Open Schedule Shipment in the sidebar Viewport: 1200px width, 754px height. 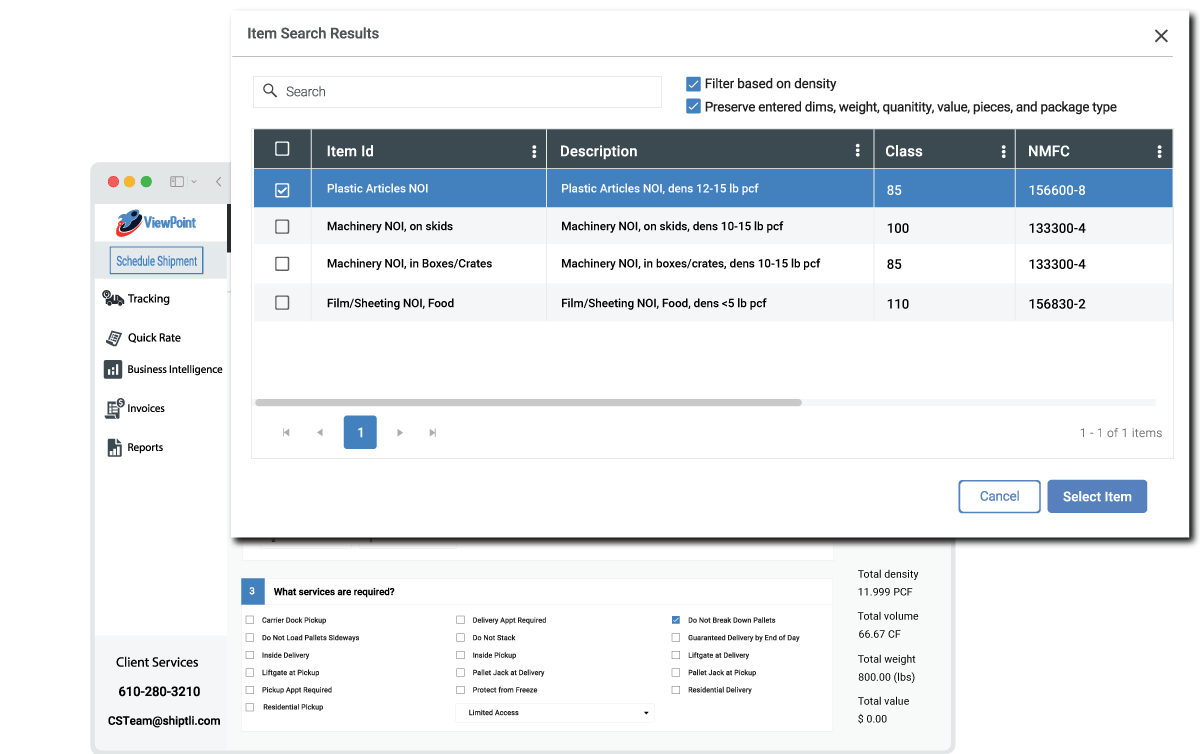[x=156, y=261]
